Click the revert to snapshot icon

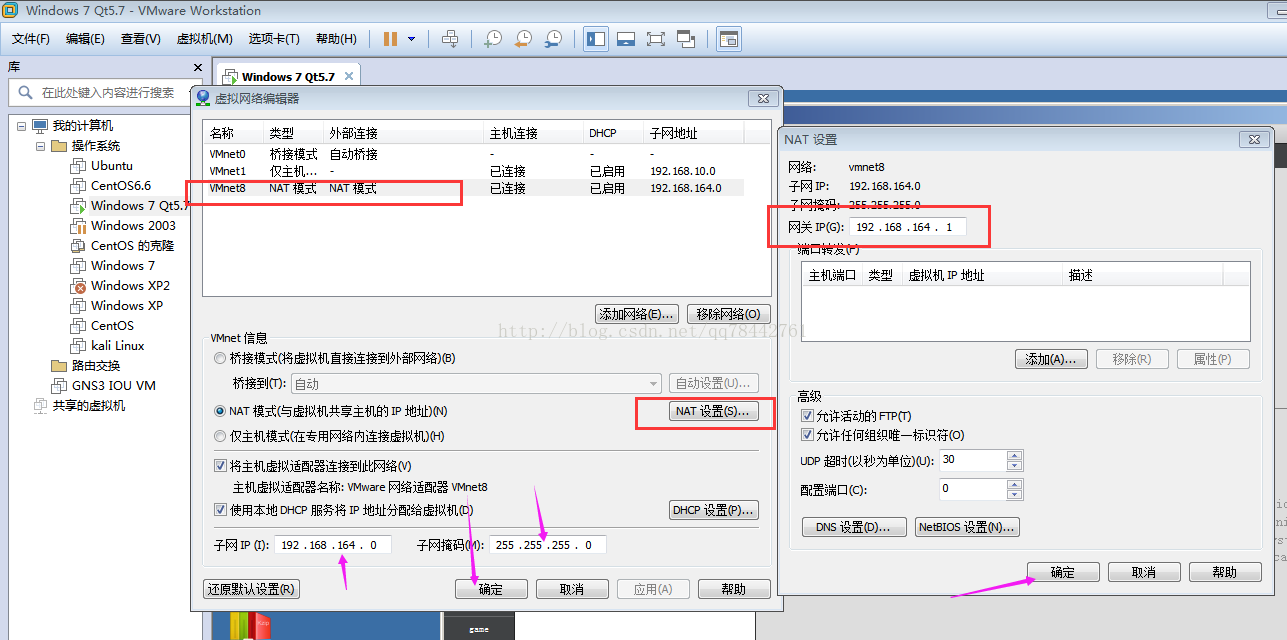pyautogui.click(x=523, y=39)
